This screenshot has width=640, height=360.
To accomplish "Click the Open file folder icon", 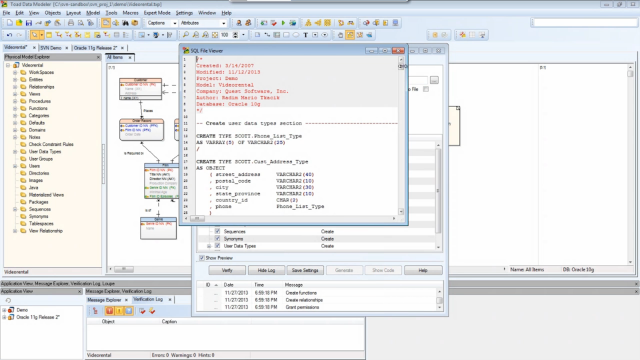I will [x=19, y=23].
